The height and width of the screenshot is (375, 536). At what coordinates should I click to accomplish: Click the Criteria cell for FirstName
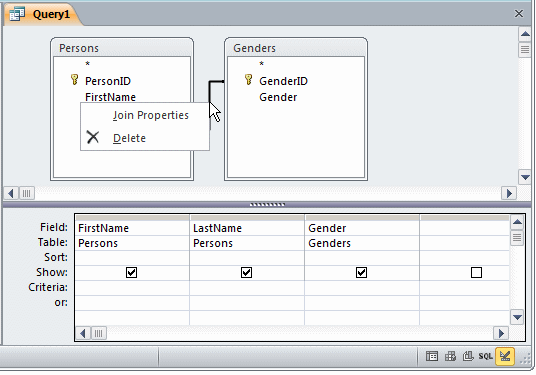132,288
